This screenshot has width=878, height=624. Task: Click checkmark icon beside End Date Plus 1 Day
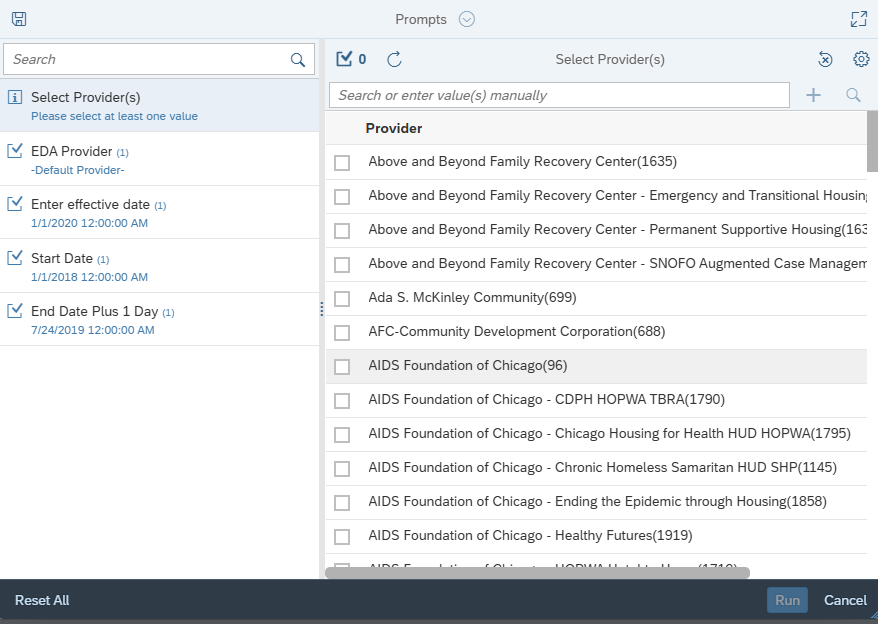(x=15, y=310)
